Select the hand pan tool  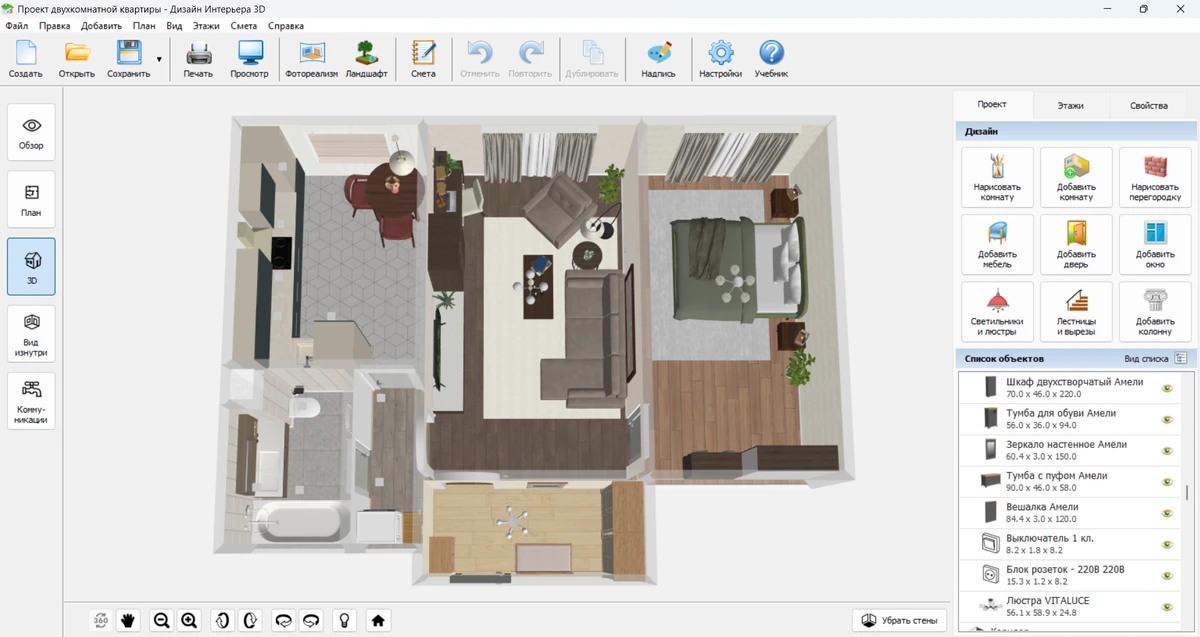(x=128, y=620)
